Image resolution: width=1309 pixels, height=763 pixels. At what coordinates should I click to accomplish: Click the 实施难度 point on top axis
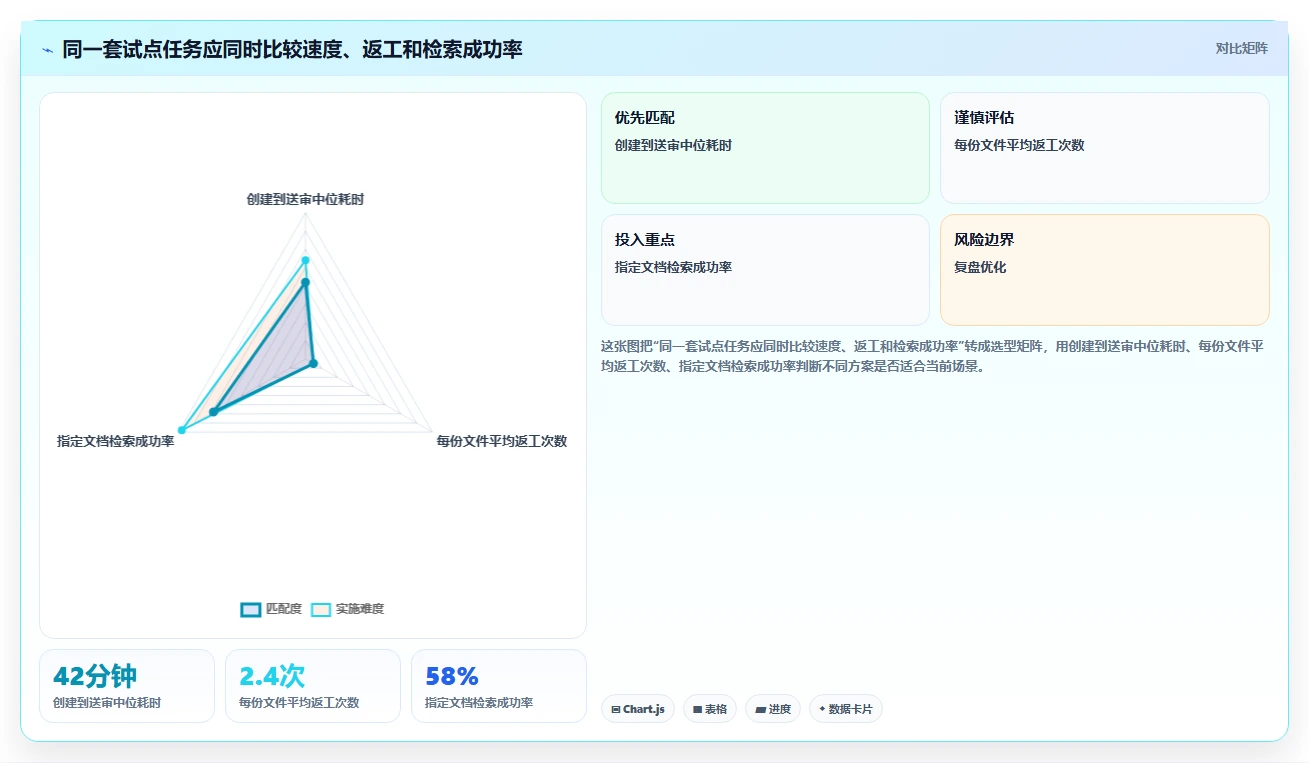click(306, 260)
